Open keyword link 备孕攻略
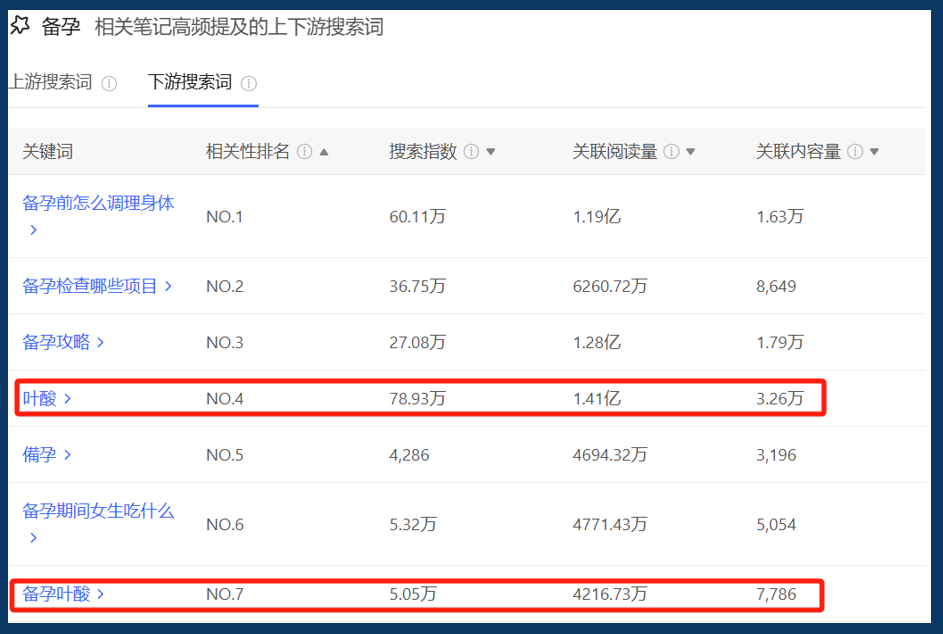Image resolution: width=943 pixels, height=634 pixels. pyautogui.click(x=56, y=342)
